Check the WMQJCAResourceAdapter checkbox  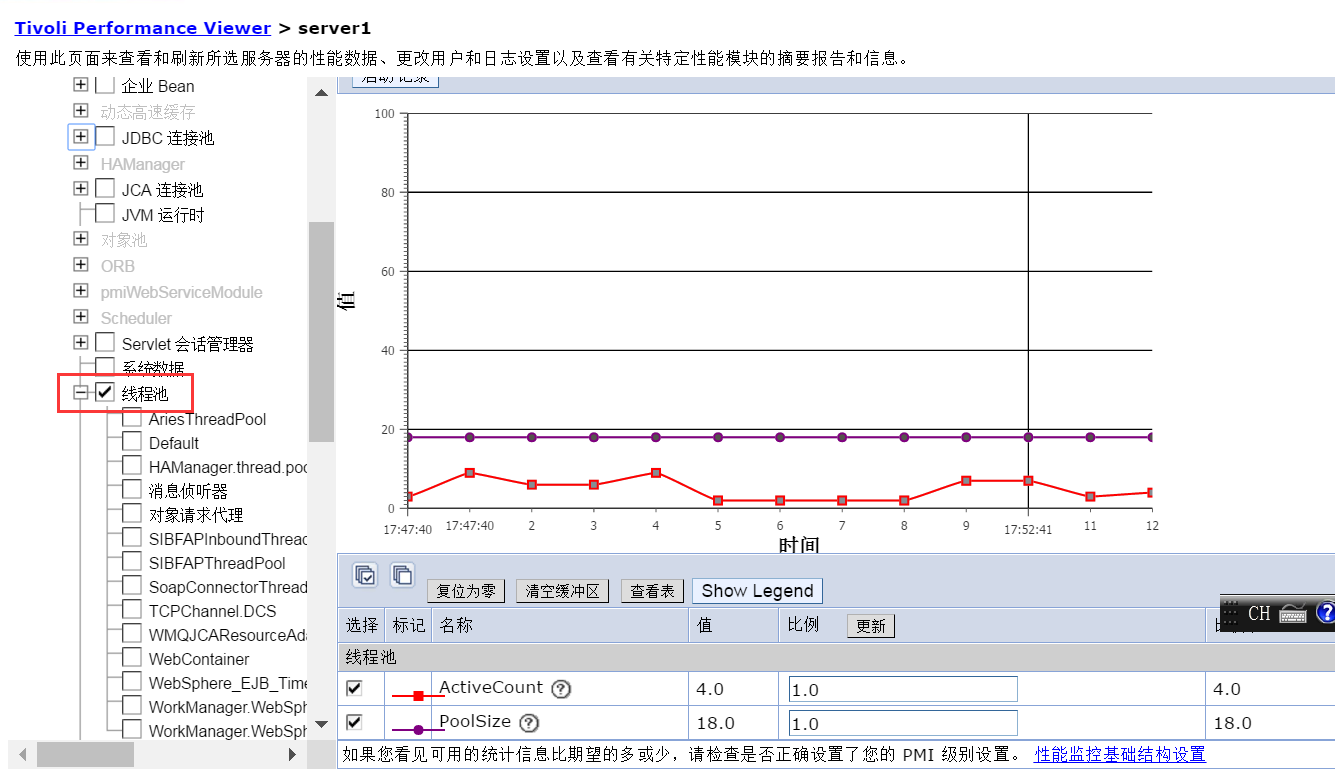tap(132, 634)
